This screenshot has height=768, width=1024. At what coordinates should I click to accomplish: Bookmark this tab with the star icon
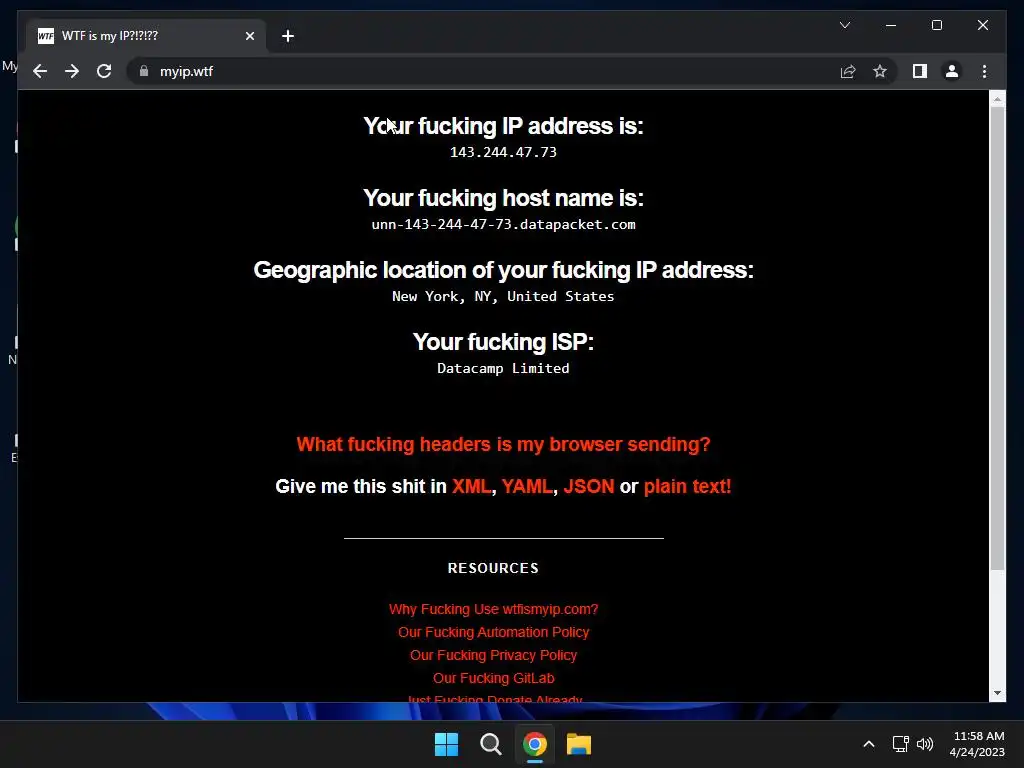(x=880, y=71)
